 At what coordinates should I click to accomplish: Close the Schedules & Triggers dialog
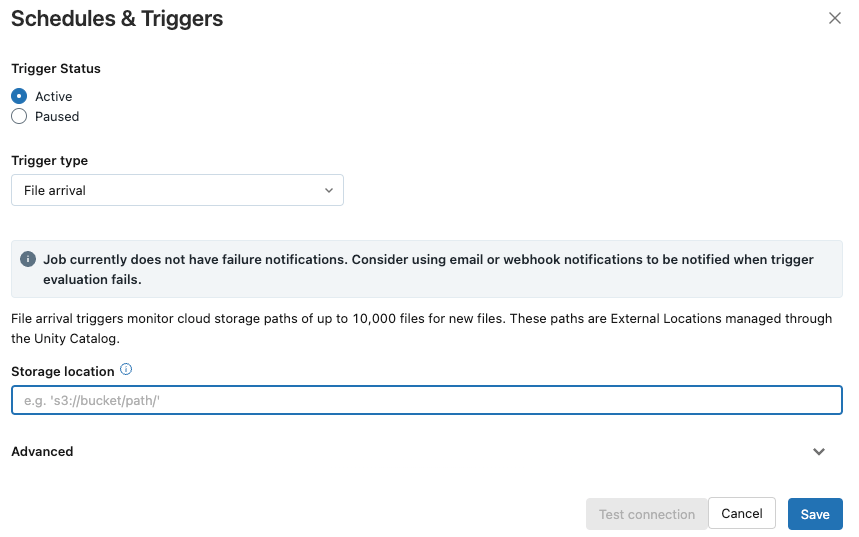(834, 18)
